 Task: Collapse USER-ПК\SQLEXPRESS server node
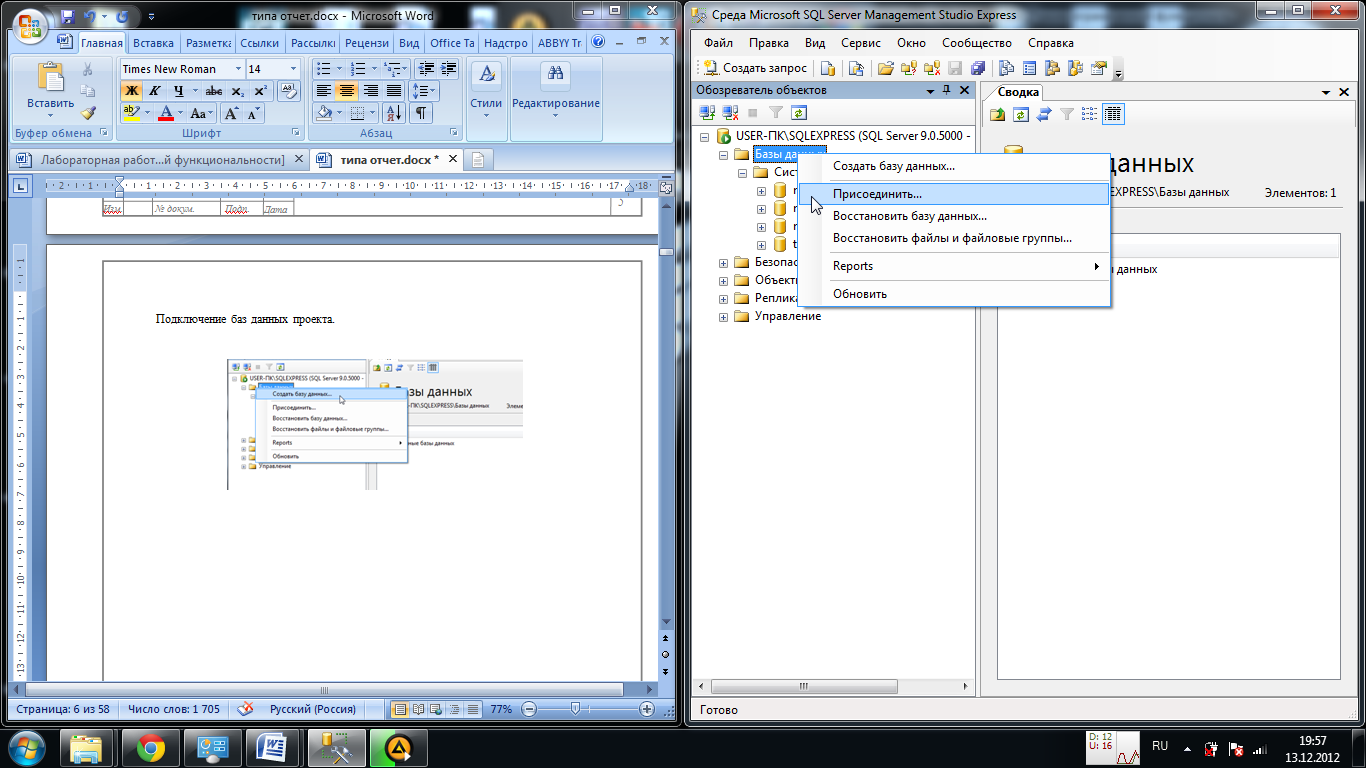click(x=703, y=136)
